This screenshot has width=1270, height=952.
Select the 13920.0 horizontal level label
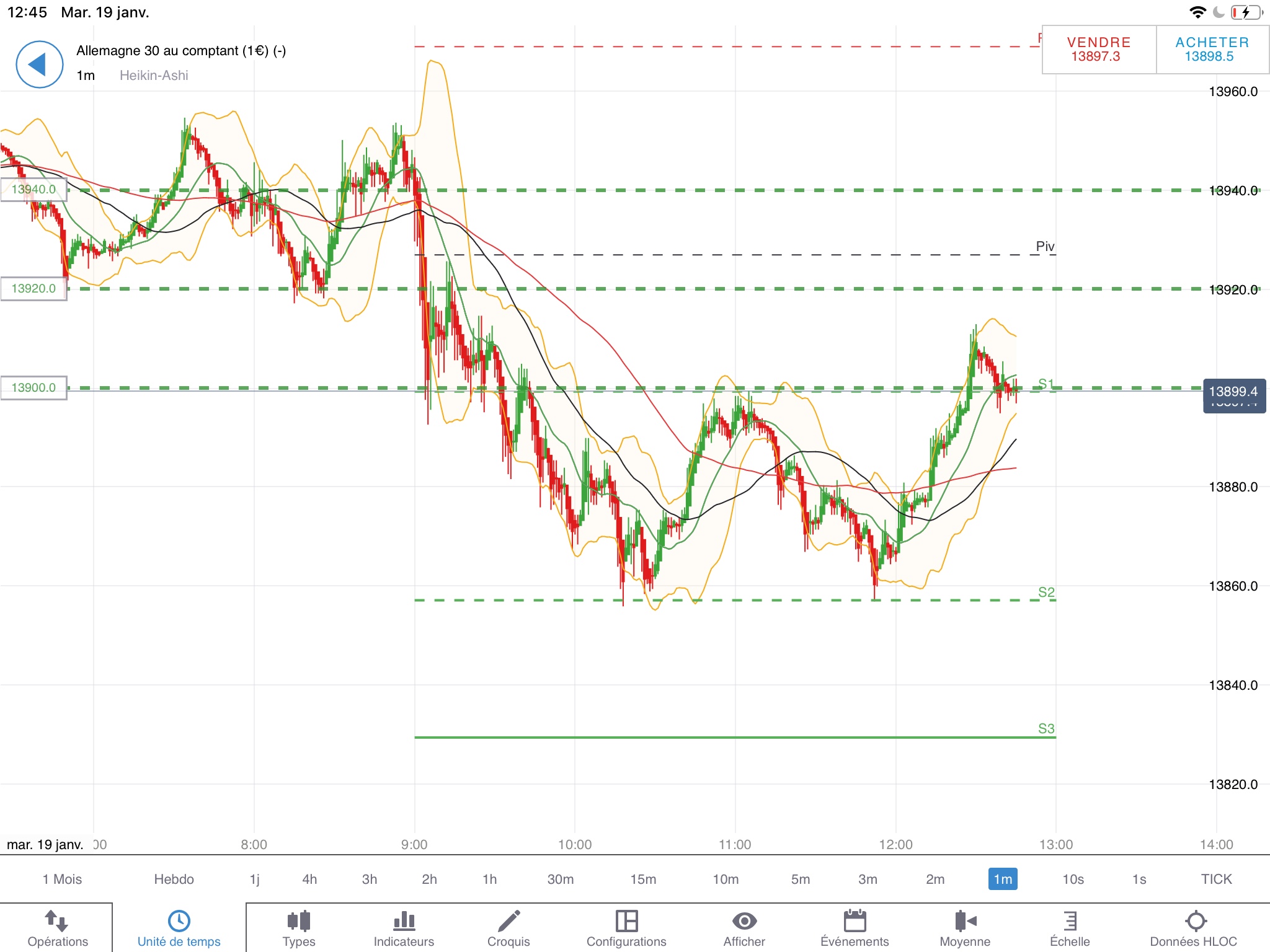[33, 288]
